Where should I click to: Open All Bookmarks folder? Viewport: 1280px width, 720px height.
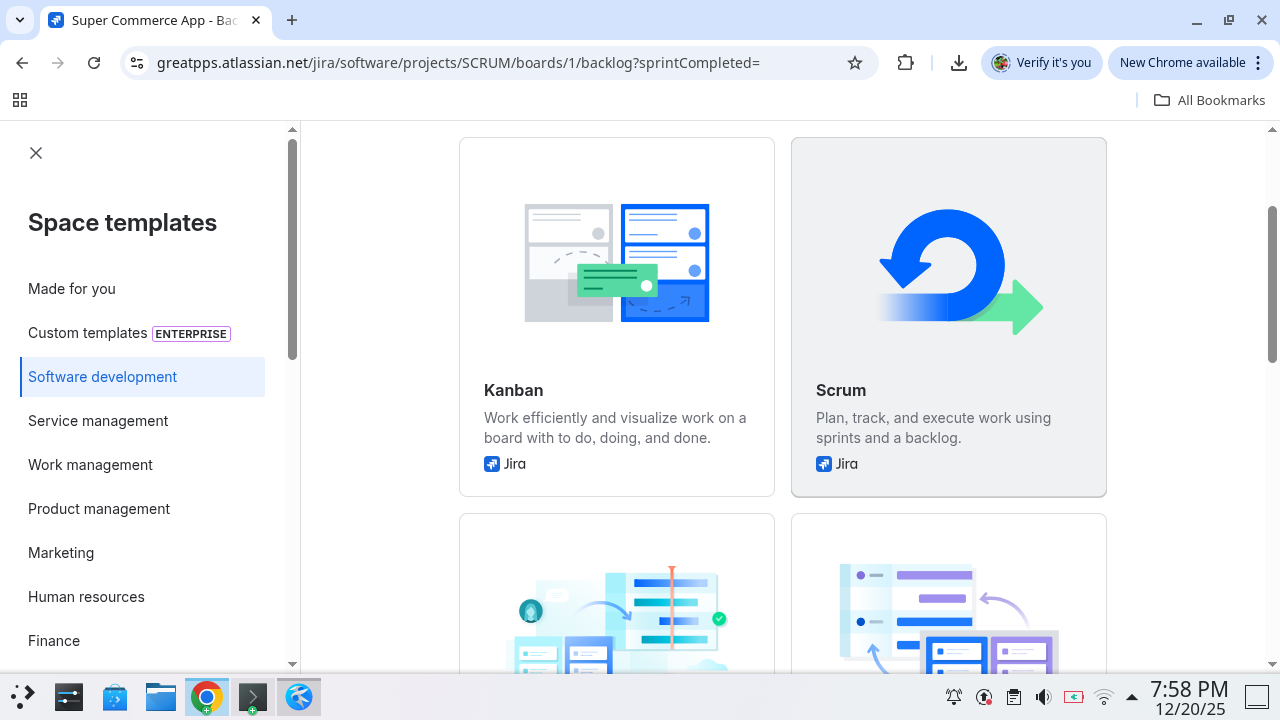pyautogui.click(x=1209, y=100)
